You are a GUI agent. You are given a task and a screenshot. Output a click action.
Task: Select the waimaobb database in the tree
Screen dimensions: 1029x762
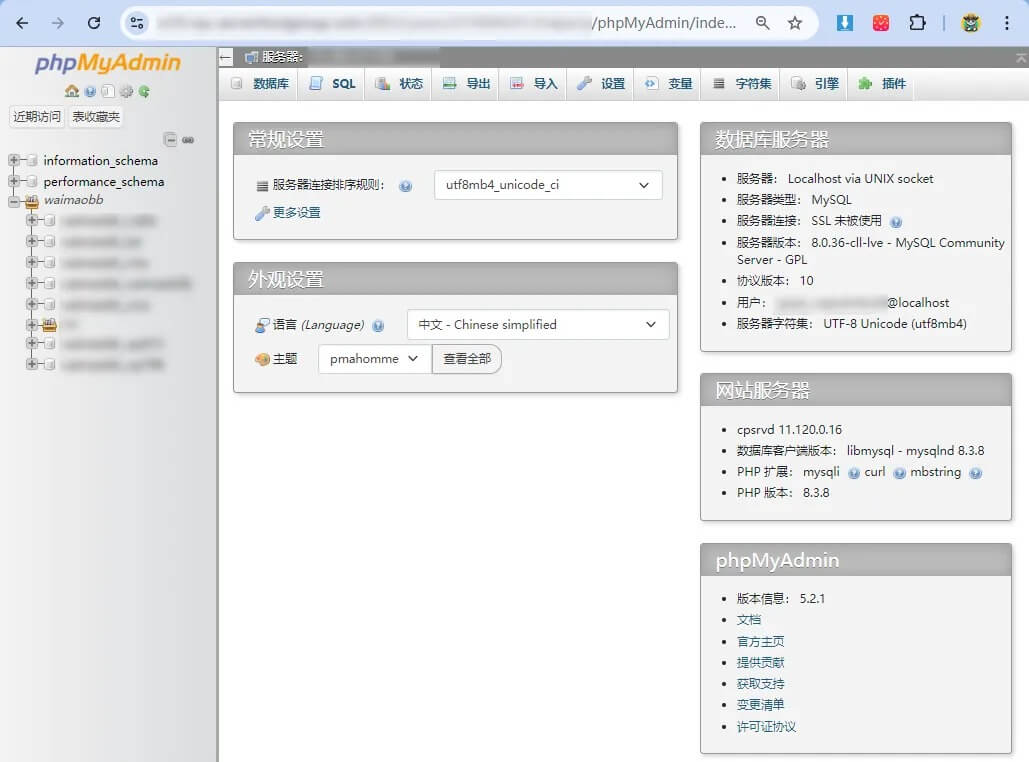click(x=73, y=199)
